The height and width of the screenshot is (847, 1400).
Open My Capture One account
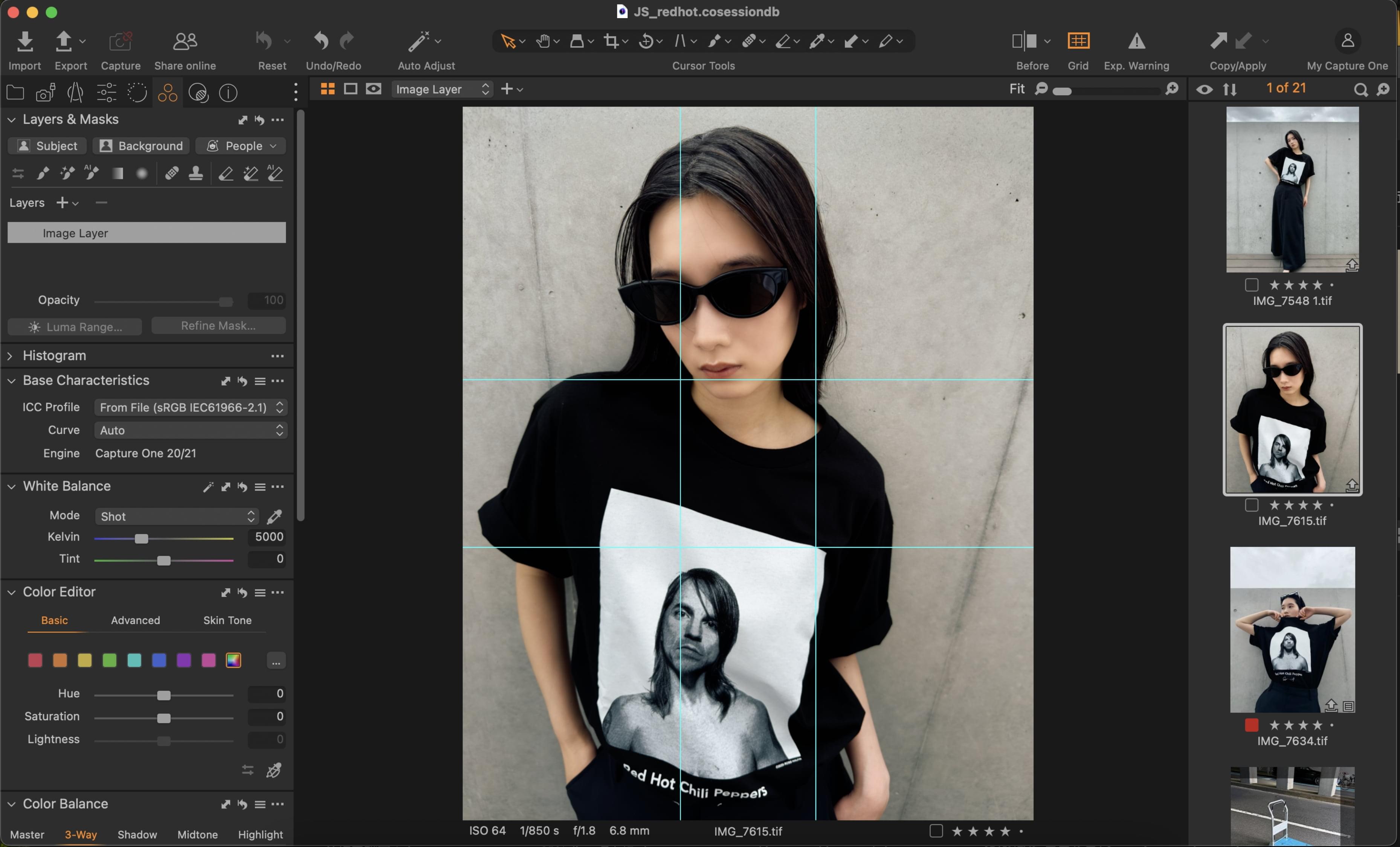pyautogui.click(x=1347, y=41)
